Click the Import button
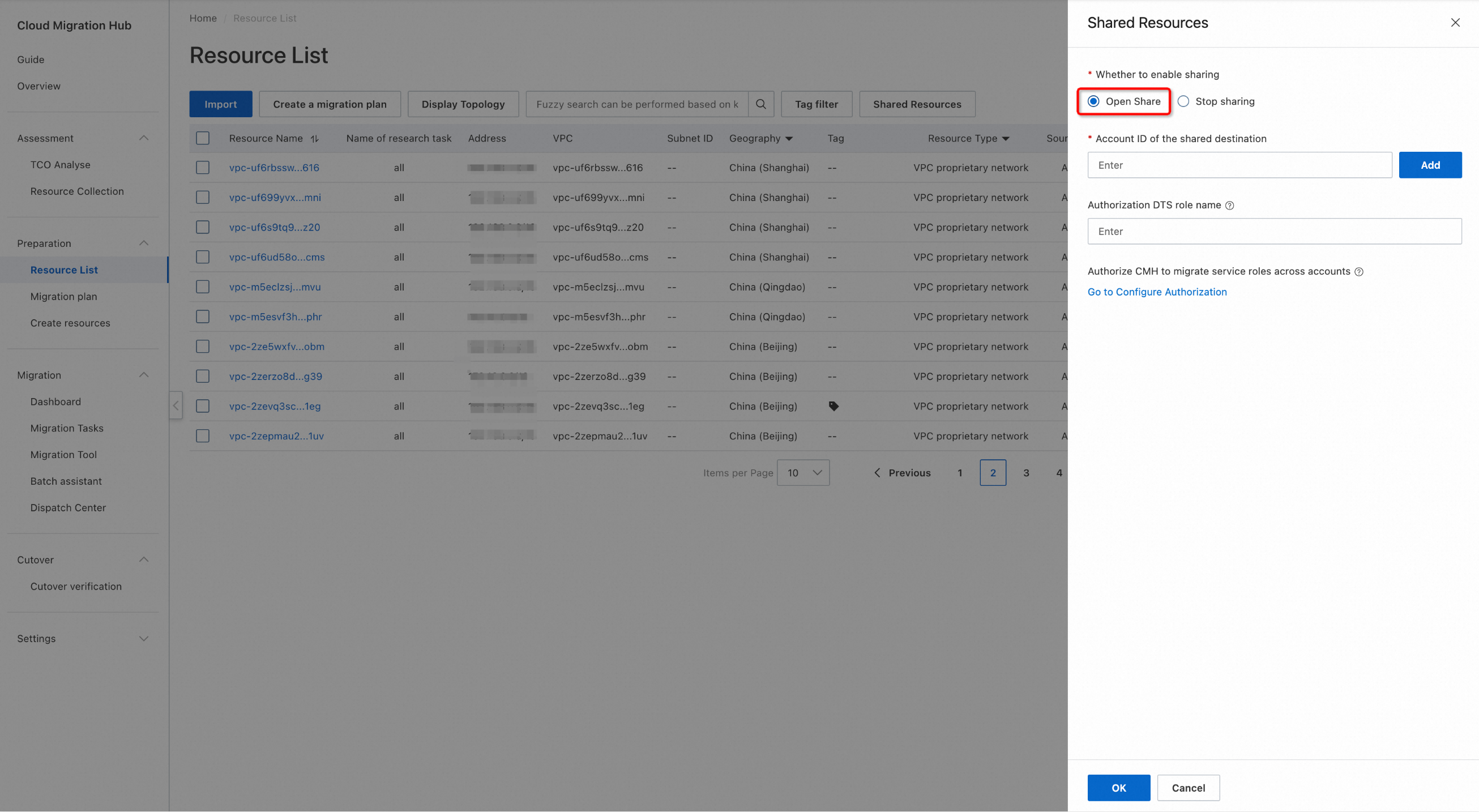Image resolution: width=1479 pixels, height=812 pixels. [x=220, y=104]
